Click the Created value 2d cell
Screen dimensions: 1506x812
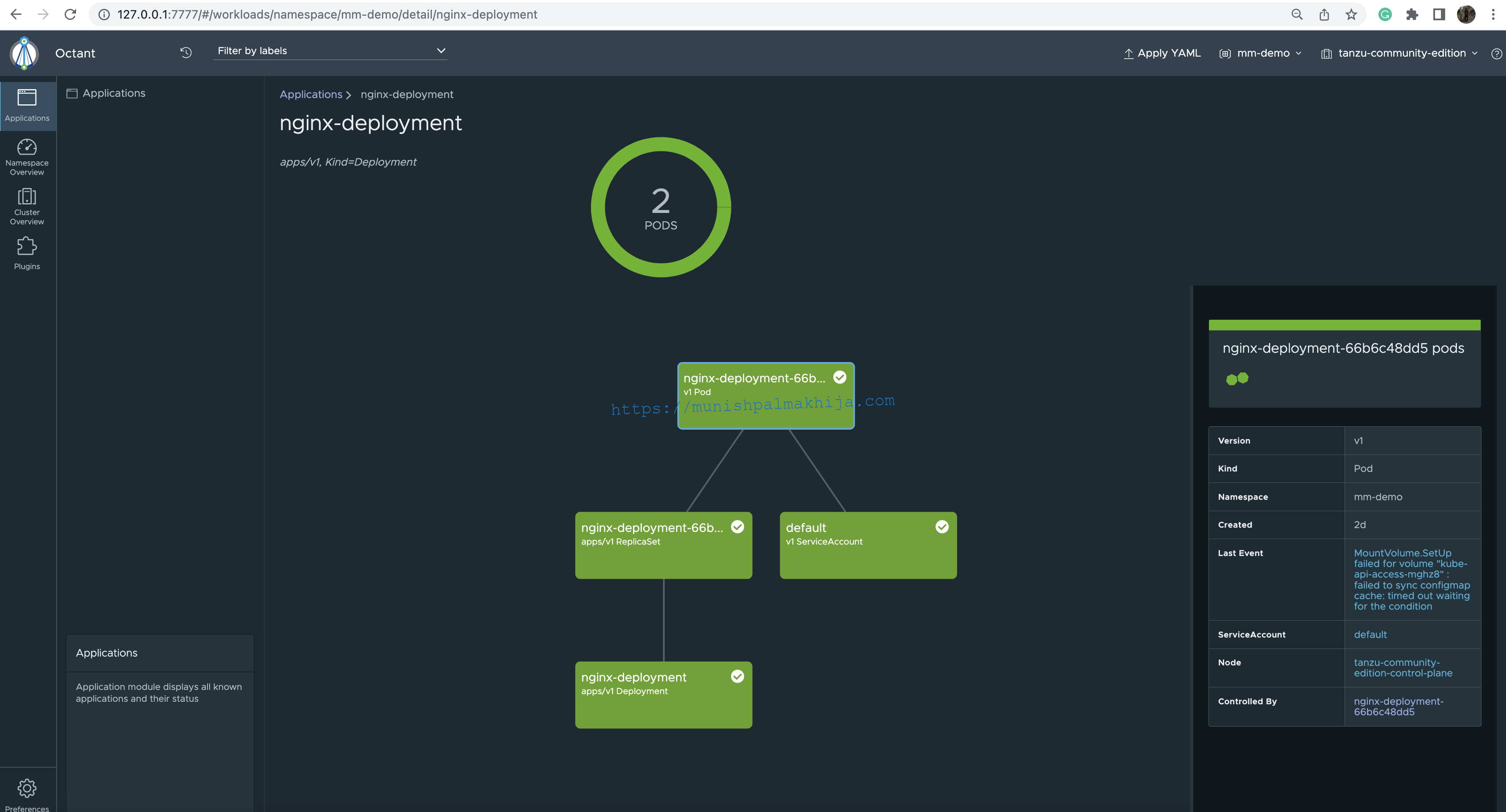coord(1413,525)
